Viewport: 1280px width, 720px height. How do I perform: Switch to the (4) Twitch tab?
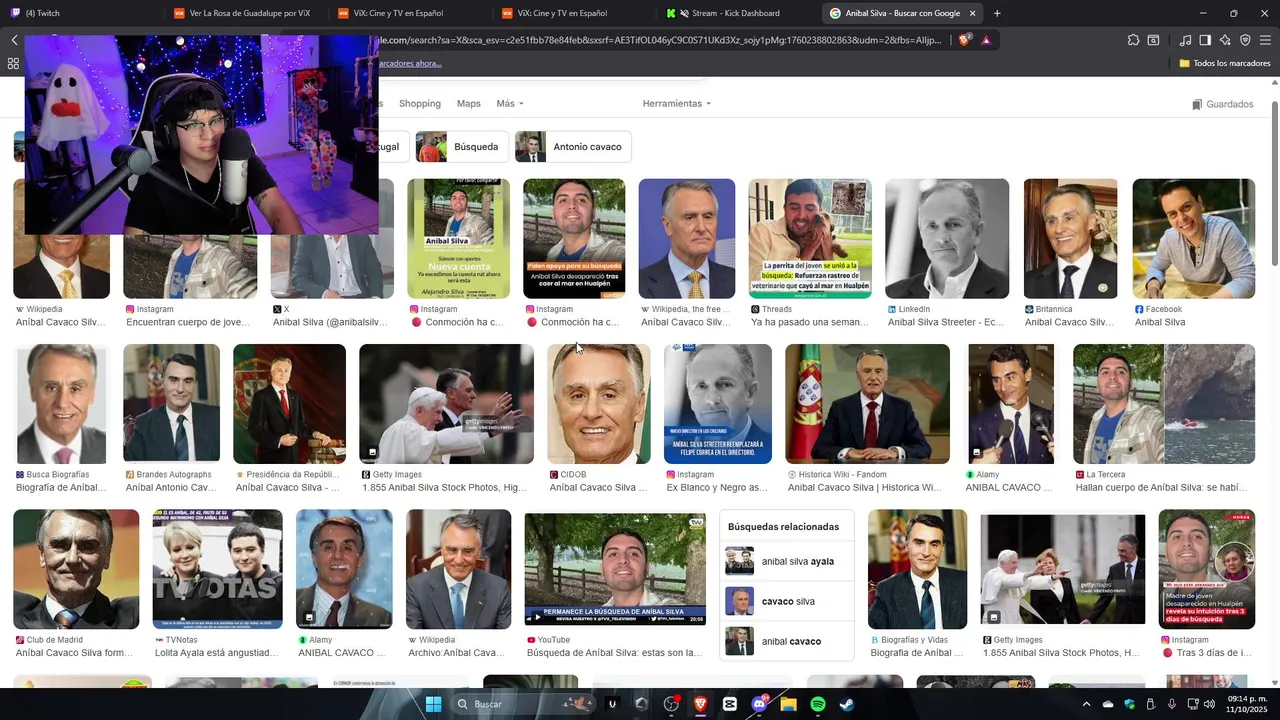[x=80, y=13]
